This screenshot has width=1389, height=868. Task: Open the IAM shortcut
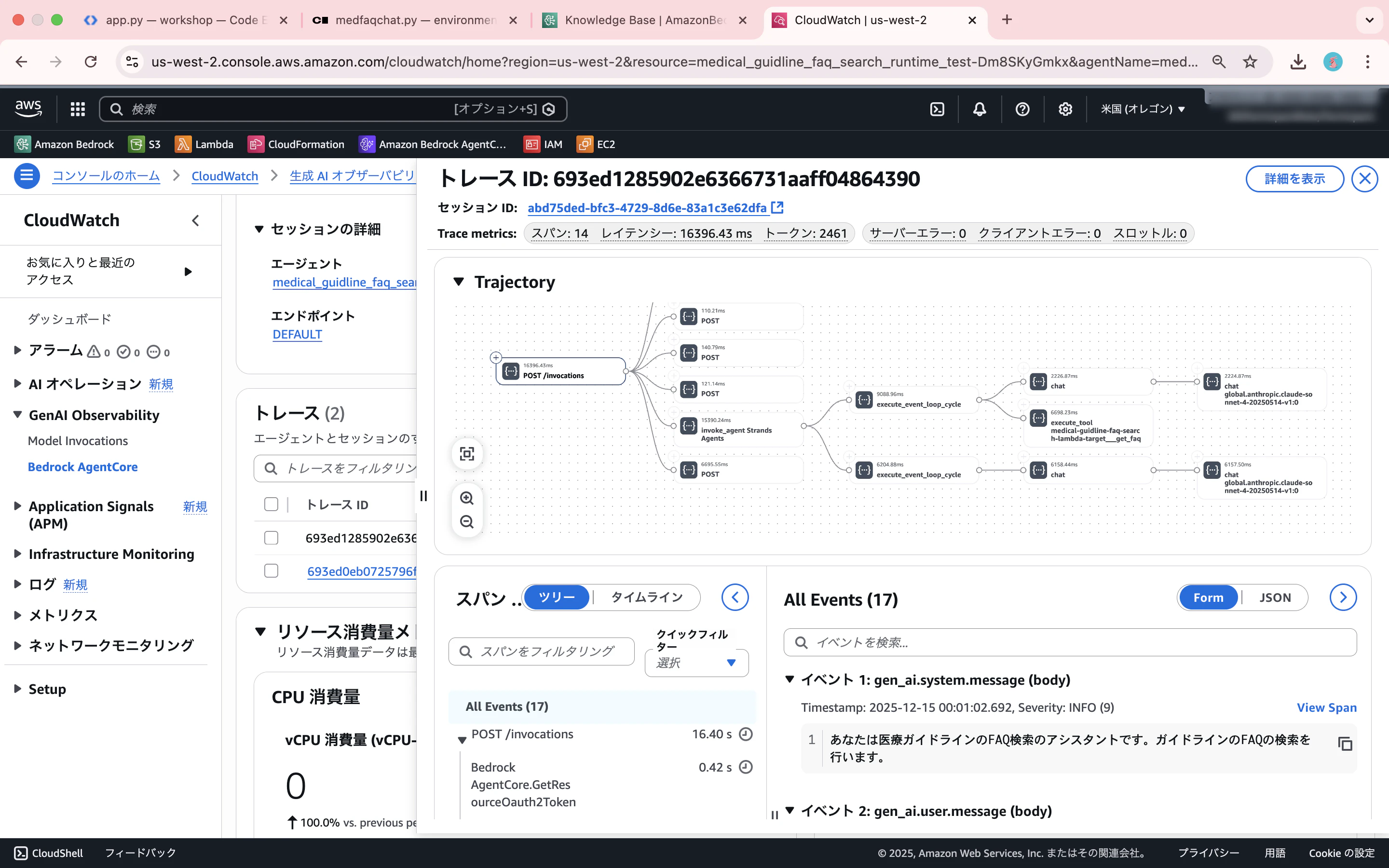(543, 144)
